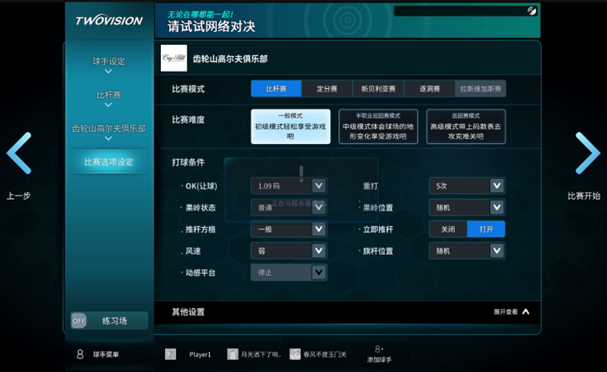Click the Player1 name
Screen dimensions: 607x372
pos(200,354)
